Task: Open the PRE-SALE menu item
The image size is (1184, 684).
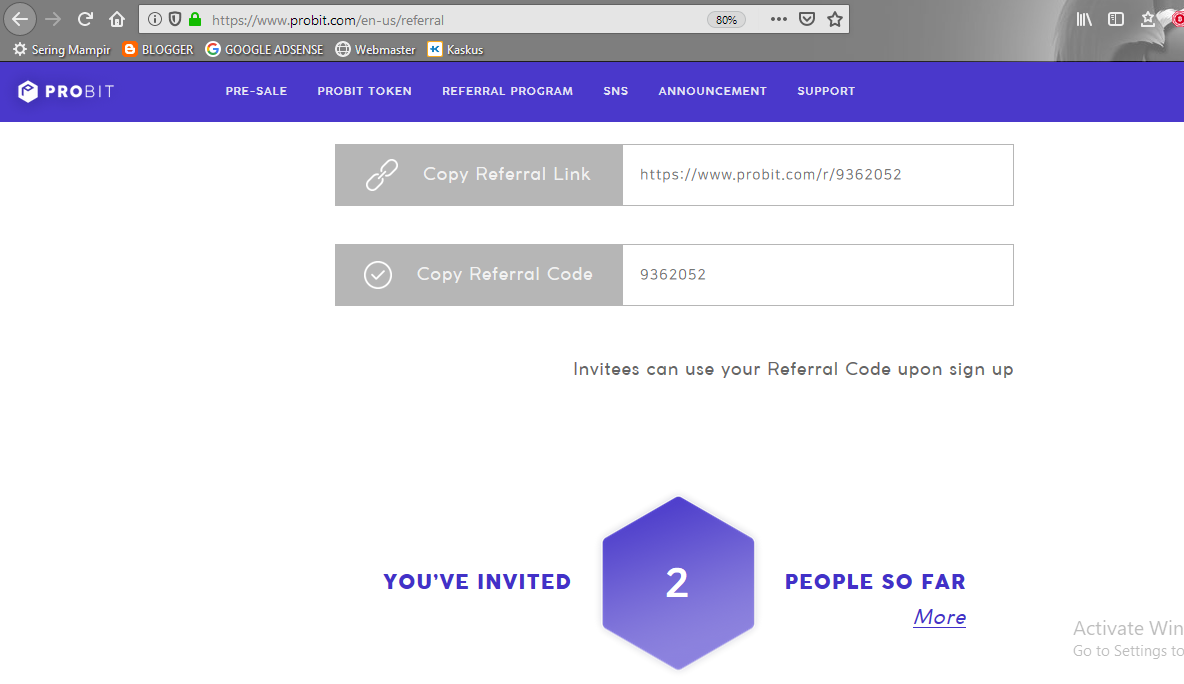Action: coord(256,91)
